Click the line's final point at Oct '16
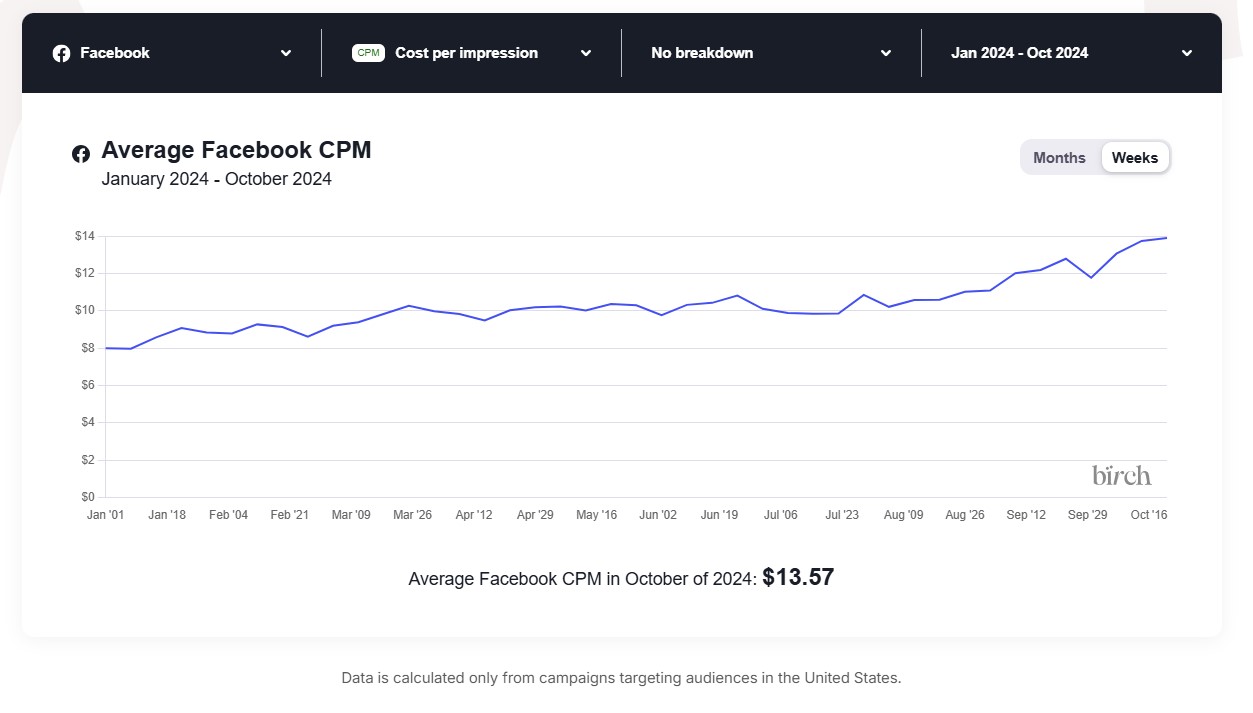 (1166, 238)
